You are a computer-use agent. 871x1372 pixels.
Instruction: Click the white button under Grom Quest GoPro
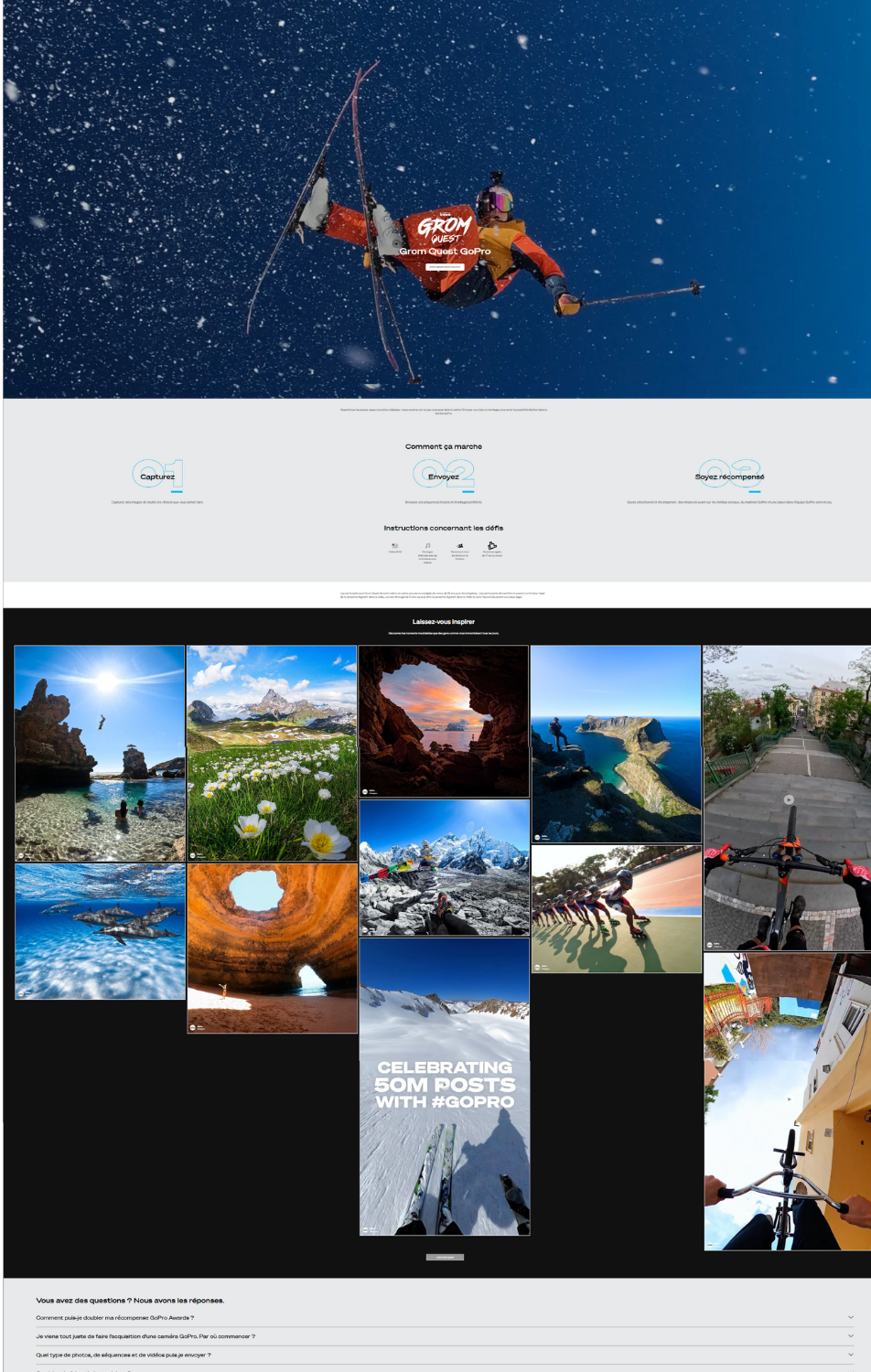click(445, 267)
